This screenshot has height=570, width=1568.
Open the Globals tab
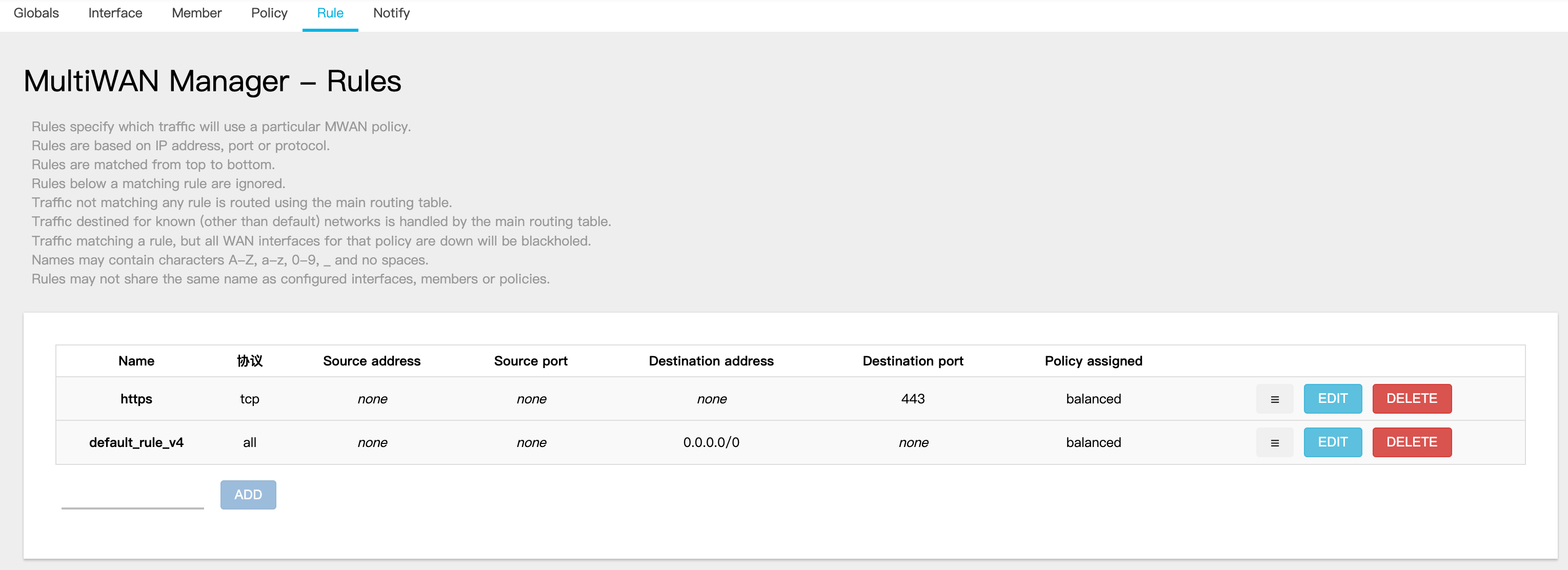[36, 13]
